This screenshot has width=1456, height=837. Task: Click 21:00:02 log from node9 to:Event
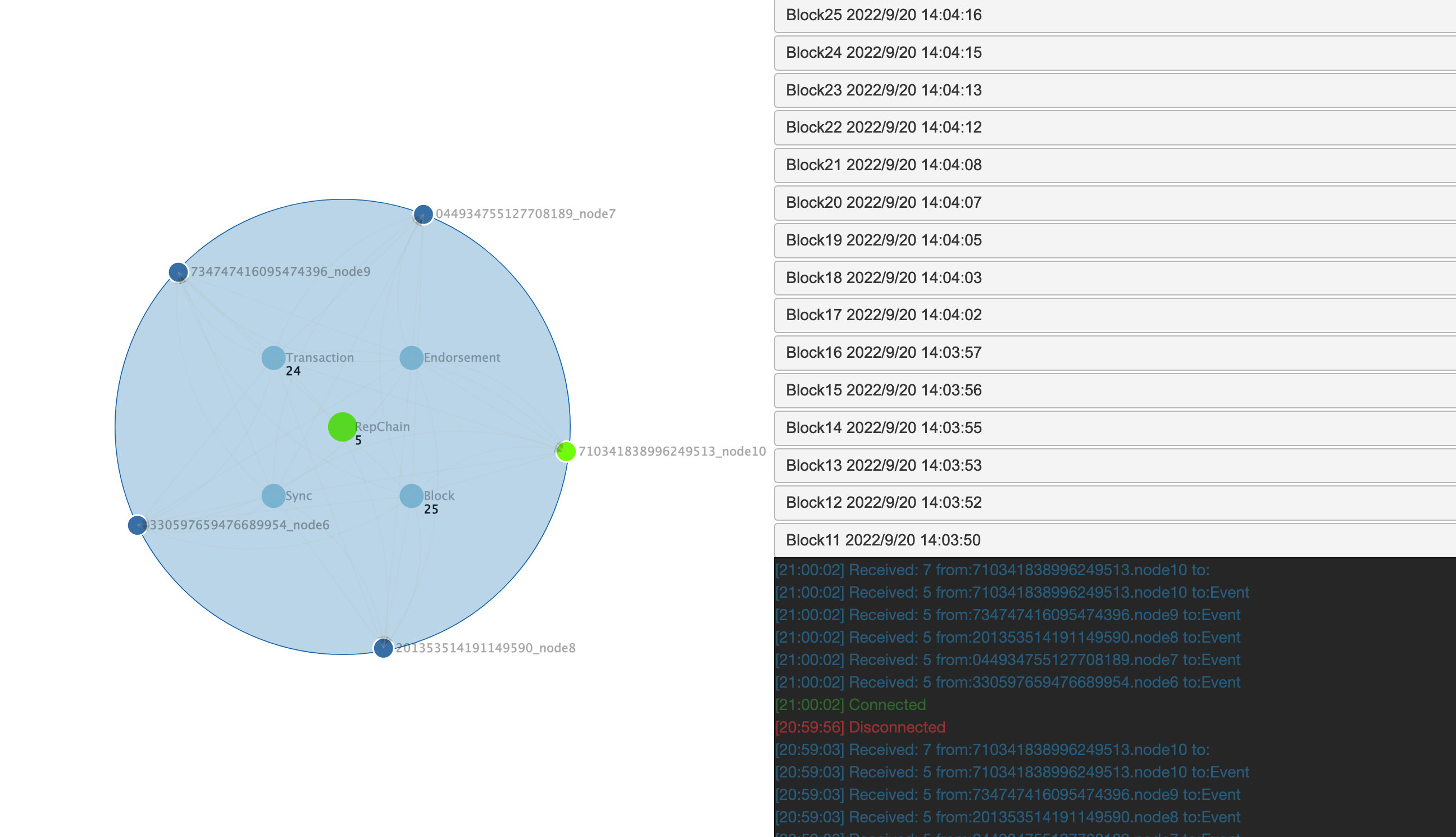(1008, 615)
